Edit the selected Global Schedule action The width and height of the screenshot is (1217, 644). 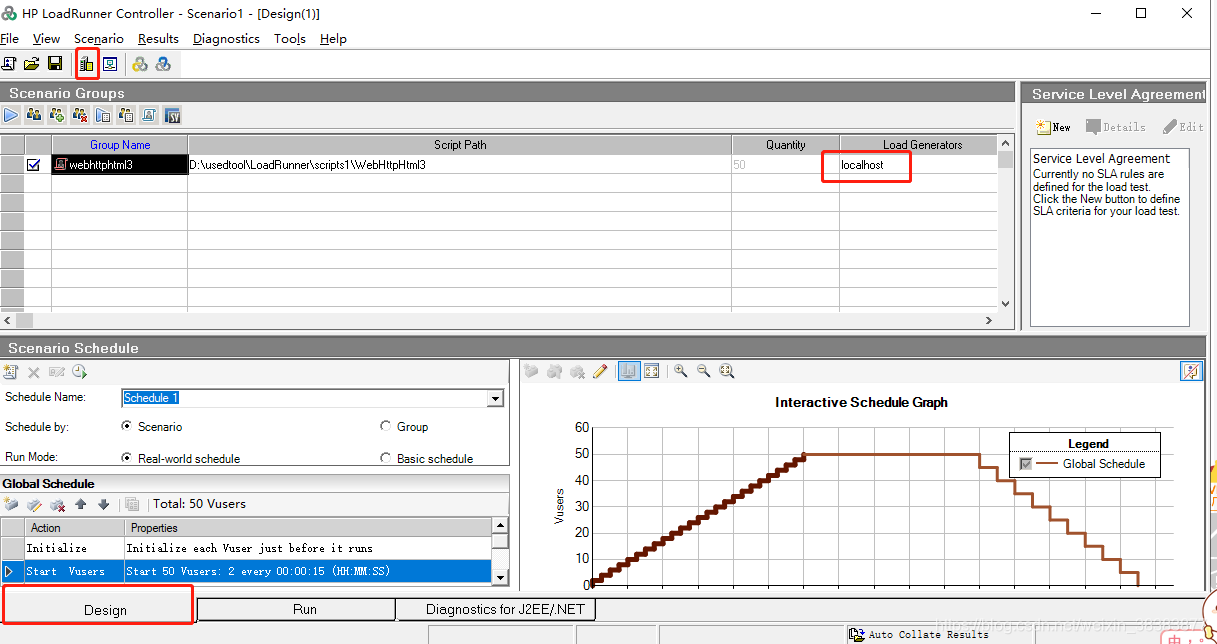(34, 504)
